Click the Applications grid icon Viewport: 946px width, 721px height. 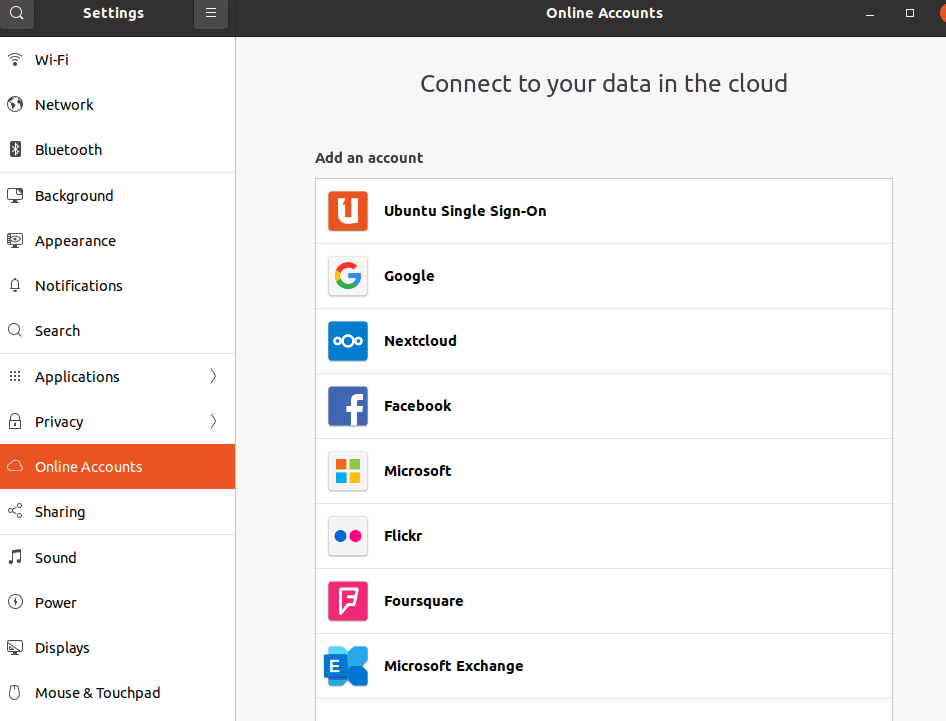(x=15, y=376)
